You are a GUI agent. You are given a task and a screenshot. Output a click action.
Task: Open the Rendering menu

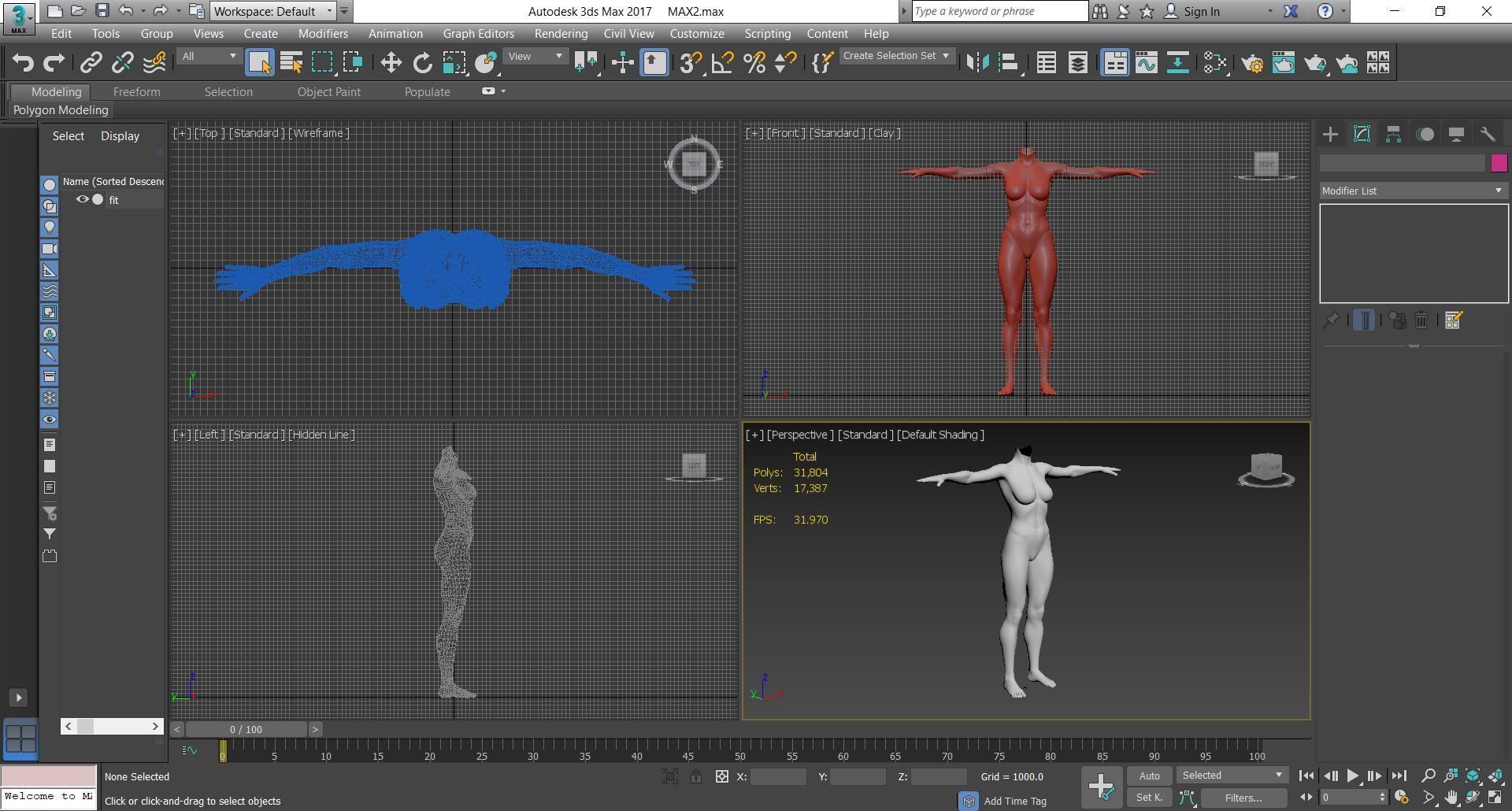[x=561, y=34]
